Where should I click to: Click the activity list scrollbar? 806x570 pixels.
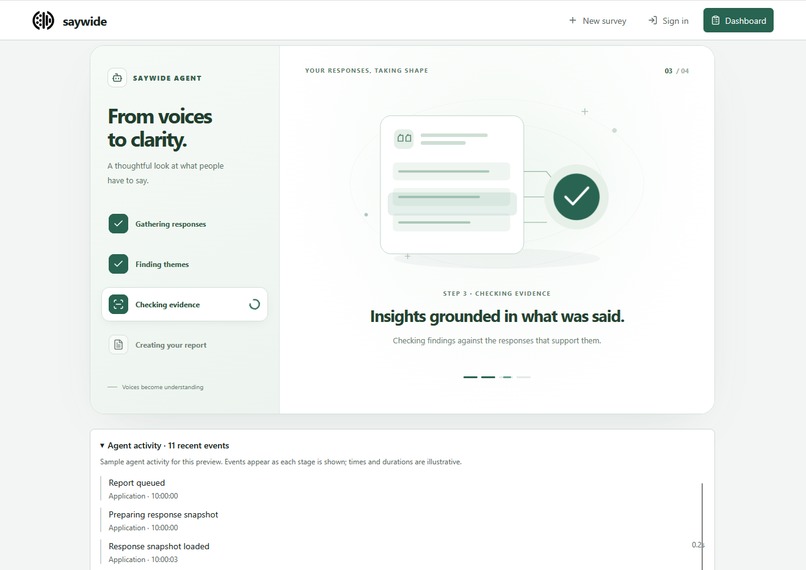click(x=702, y=526)
